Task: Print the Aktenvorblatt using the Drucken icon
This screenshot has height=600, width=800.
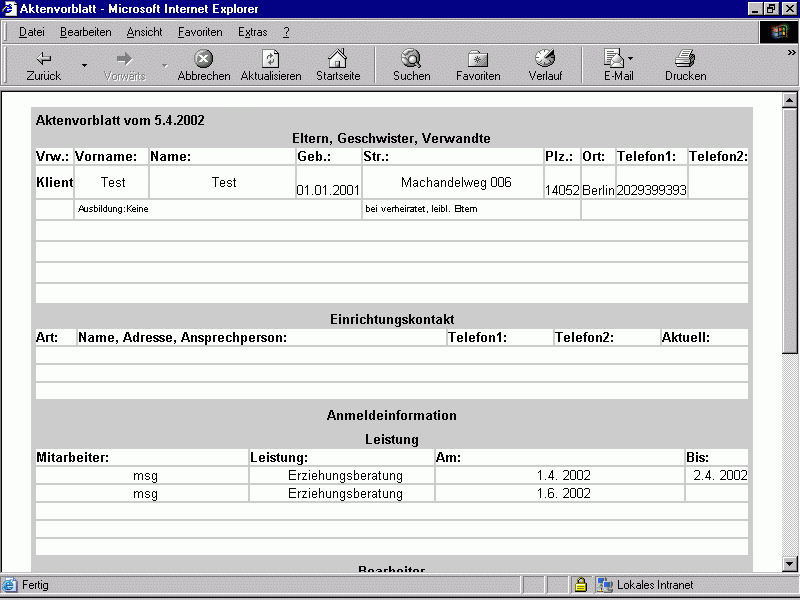Action: pos(685,63)
